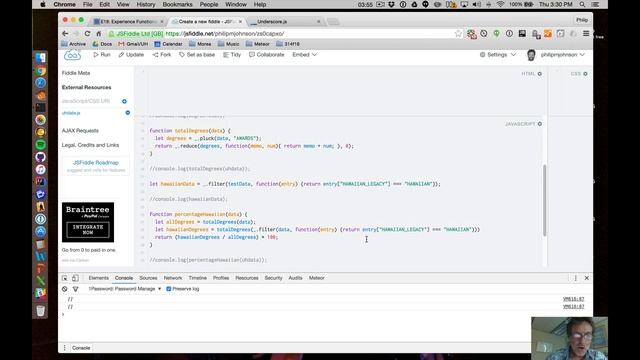Run the fiddle
This screenshot has width=640, height=360.
point(102,55)
